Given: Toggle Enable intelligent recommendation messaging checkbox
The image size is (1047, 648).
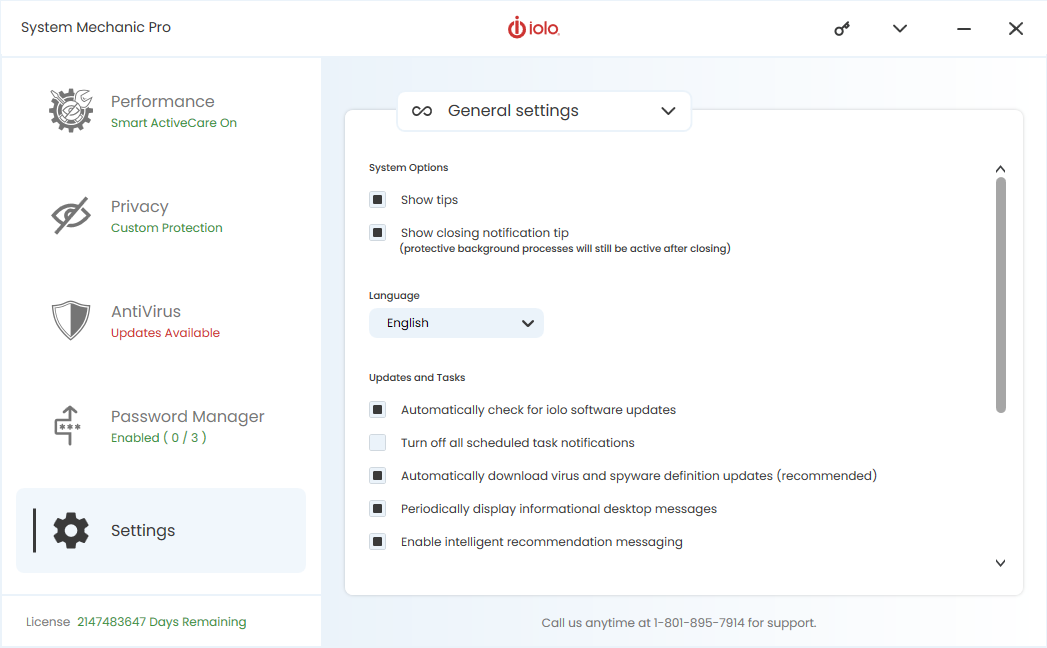Looking at the screenshot, I should pyautogui.click(x=377, y=541).
